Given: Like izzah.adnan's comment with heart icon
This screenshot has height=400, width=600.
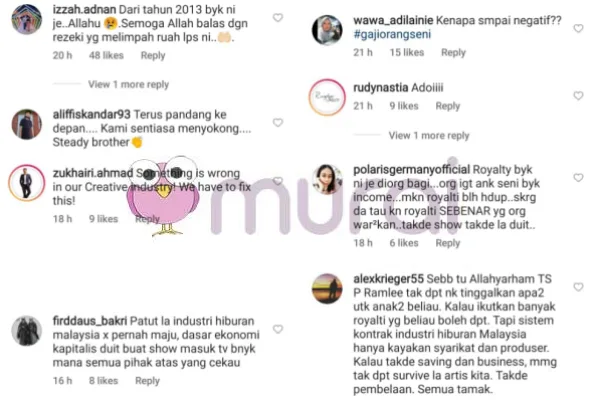Looking at the screenshot, I should point(278,18).
